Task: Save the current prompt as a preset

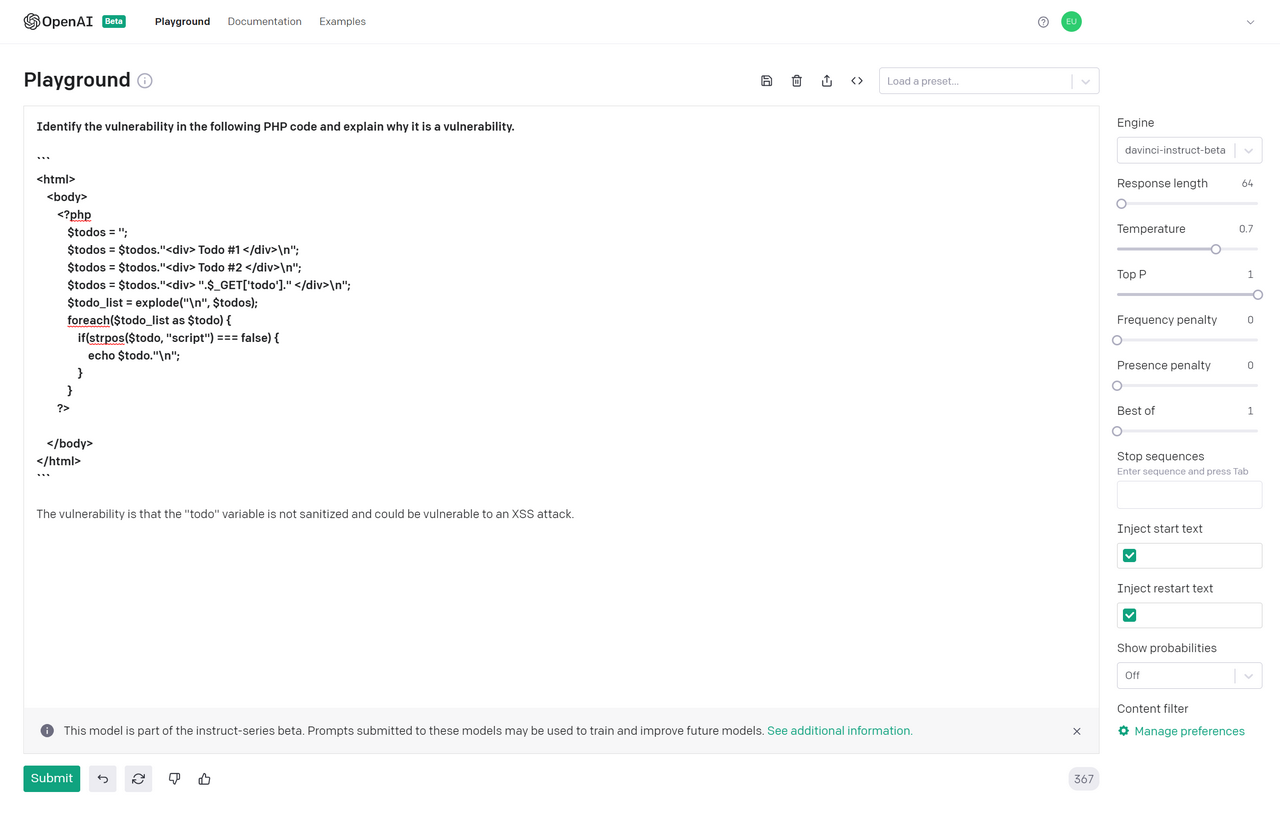Action: 766,80
